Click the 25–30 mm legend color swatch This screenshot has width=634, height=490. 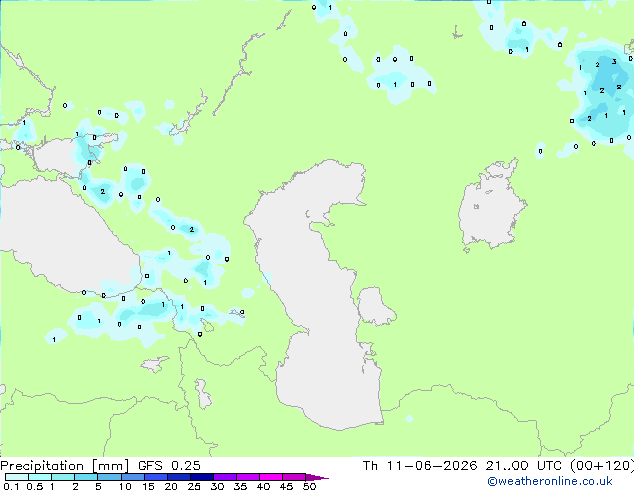pyautogui.click(x=202, y=477)
